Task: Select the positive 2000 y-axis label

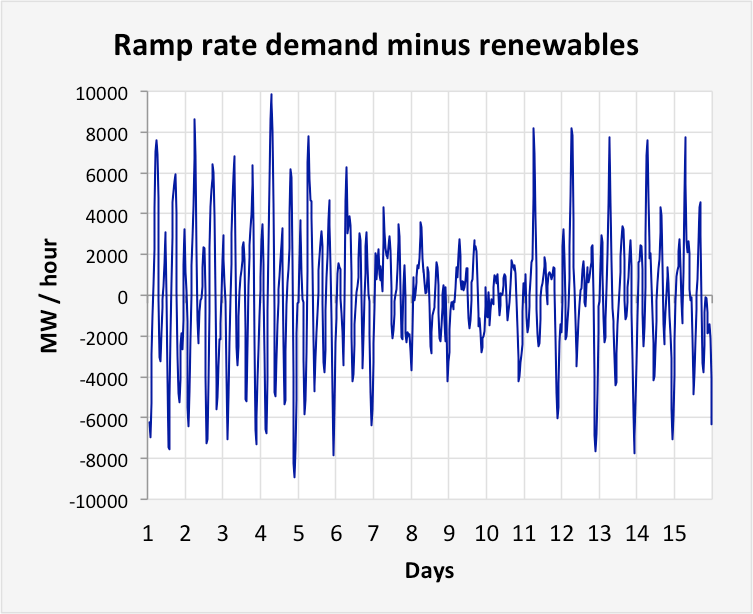Action: point(108,256)
